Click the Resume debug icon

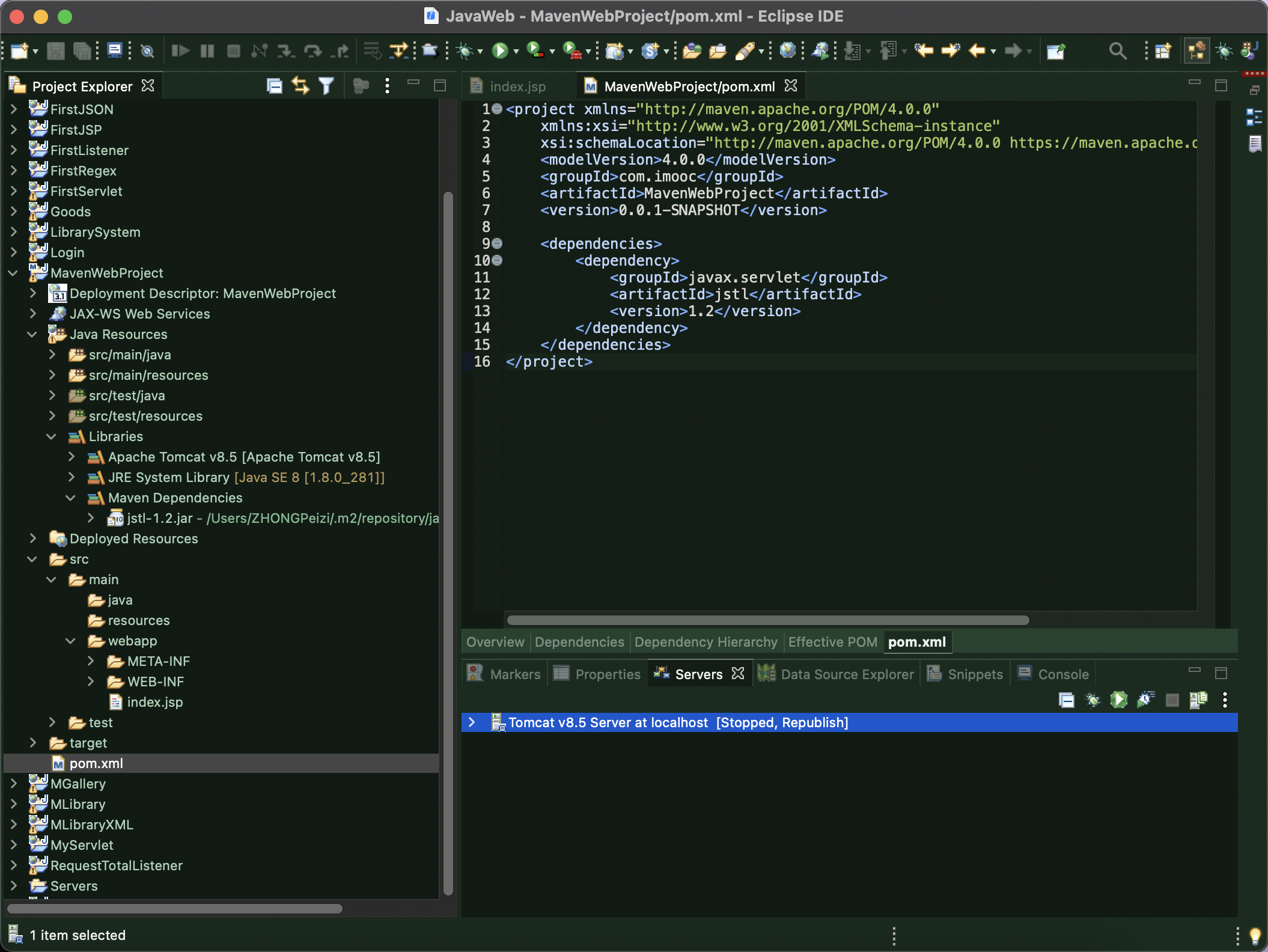180,51
